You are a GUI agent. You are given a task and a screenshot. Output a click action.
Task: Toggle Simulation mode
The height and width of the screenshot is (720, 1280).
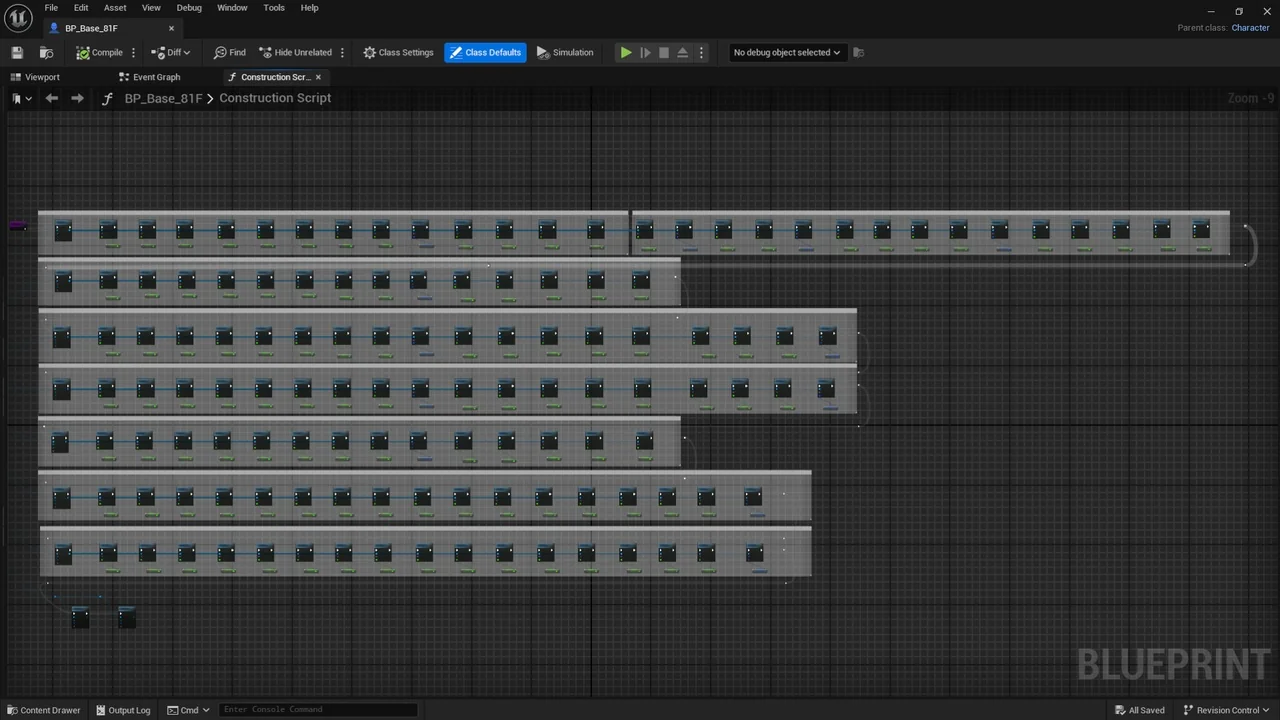[565, 53]
